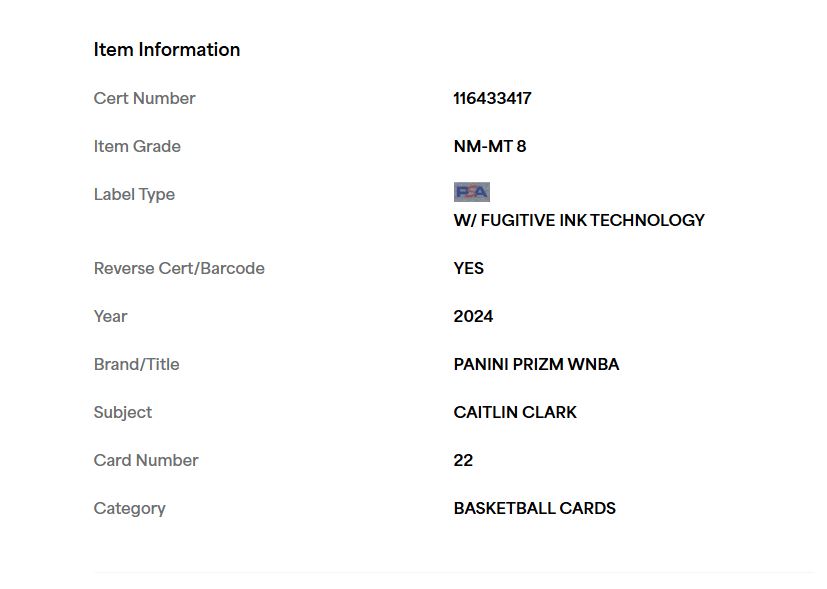Image resolution: width=827 pixels, height=589 pixels.
Task: Click the Reverse Cert/Barcode label
Action: coord(179,268)
